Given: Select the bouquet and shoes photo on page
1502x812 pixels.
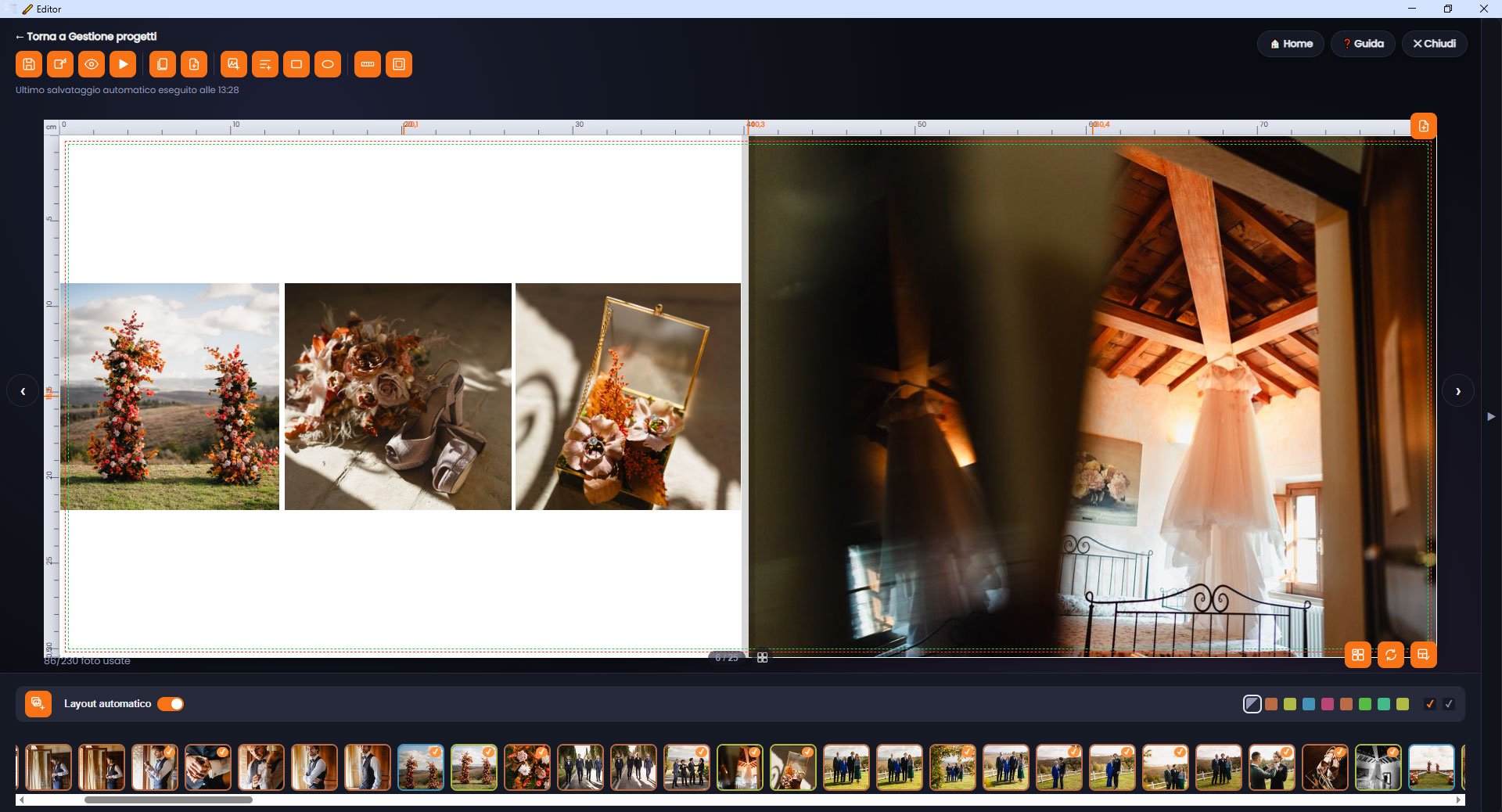Looking at the screenshot, I should 398,397.
